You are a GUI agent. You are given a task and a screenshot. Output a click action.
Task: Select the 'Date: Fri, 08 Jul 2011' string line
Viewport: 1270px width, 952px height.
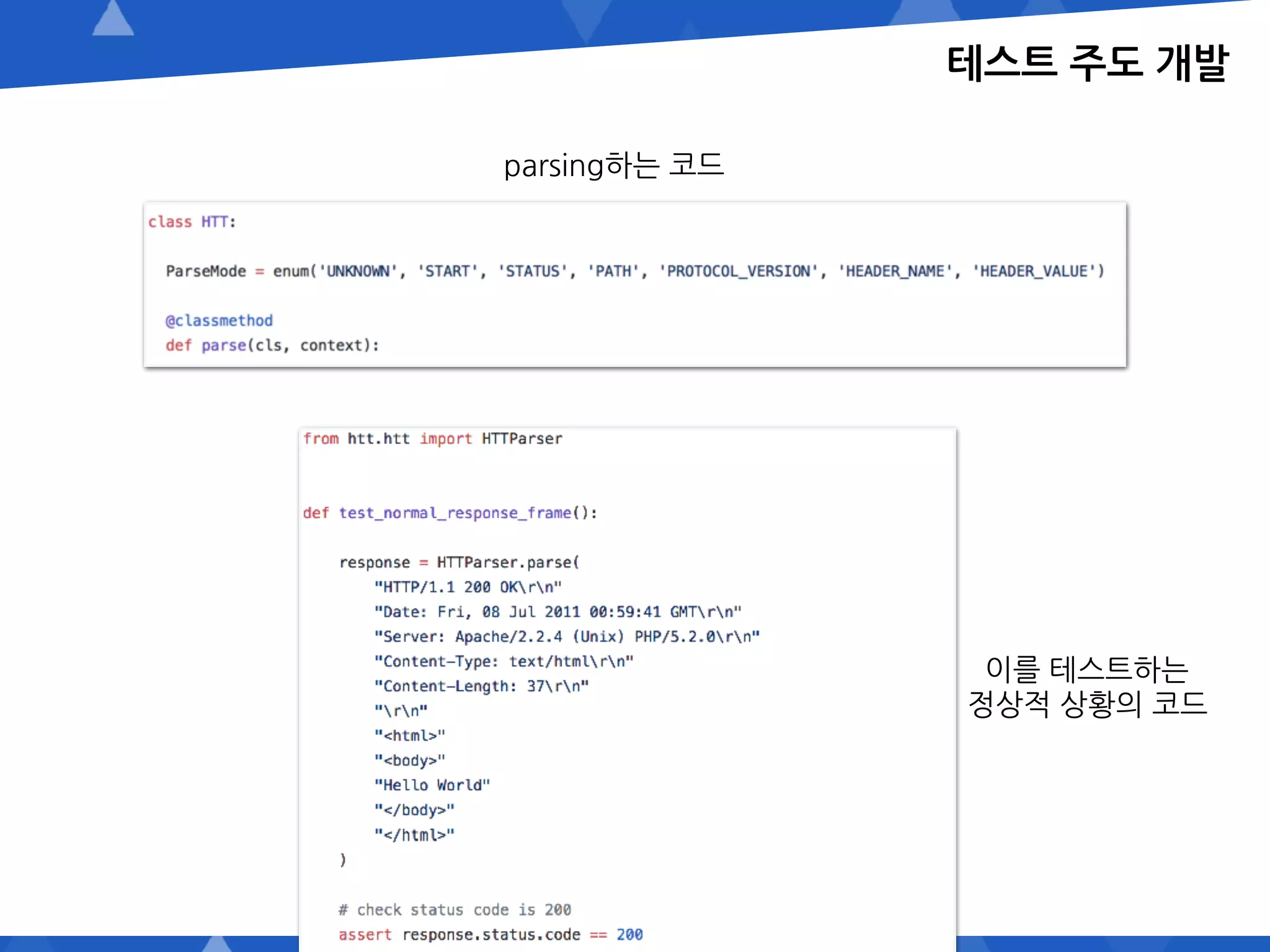pyautogui.click(x=558, y=612)
